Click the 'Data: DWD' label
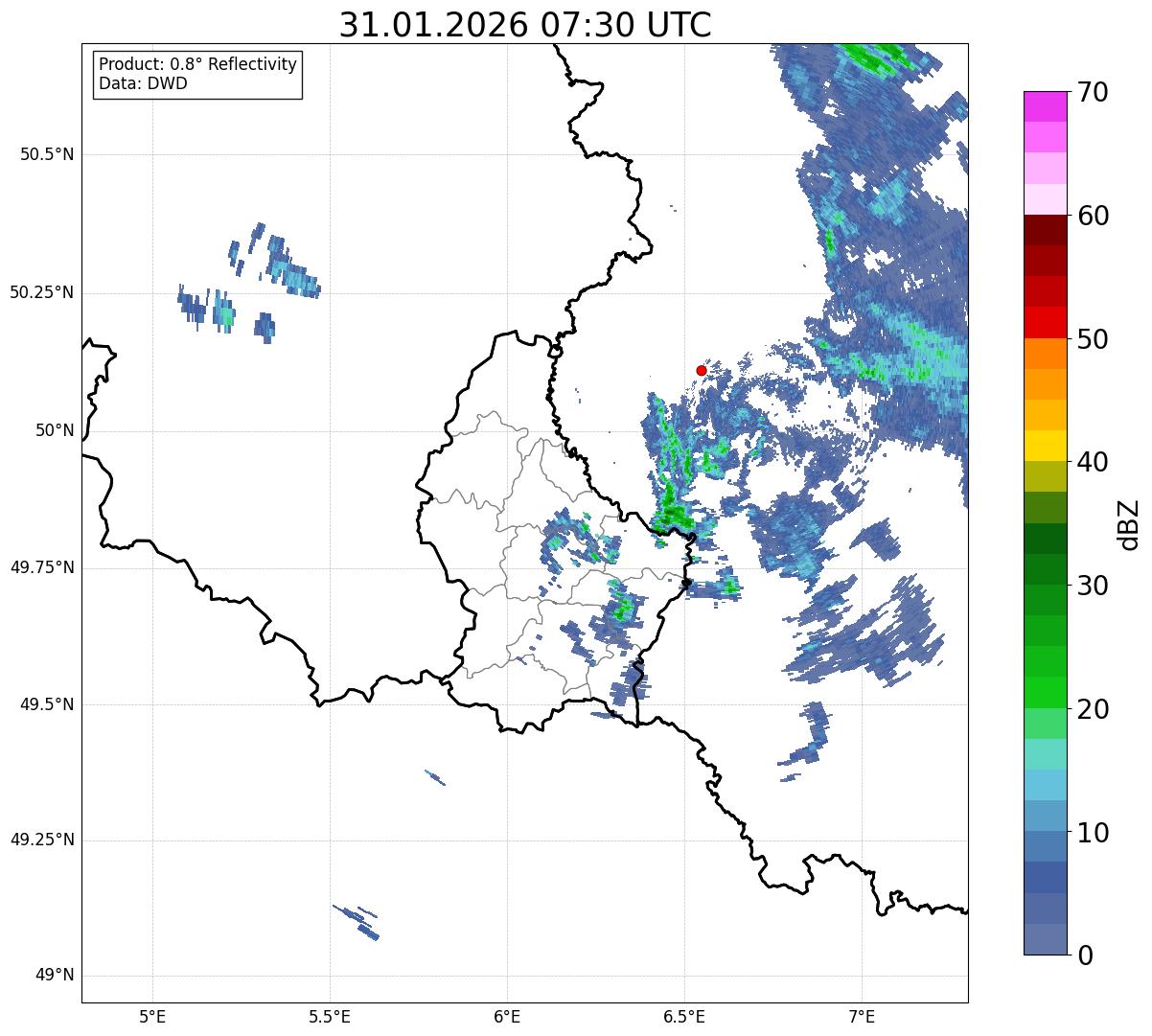This screenshot has width=1152, height=1036. point(143,83)
